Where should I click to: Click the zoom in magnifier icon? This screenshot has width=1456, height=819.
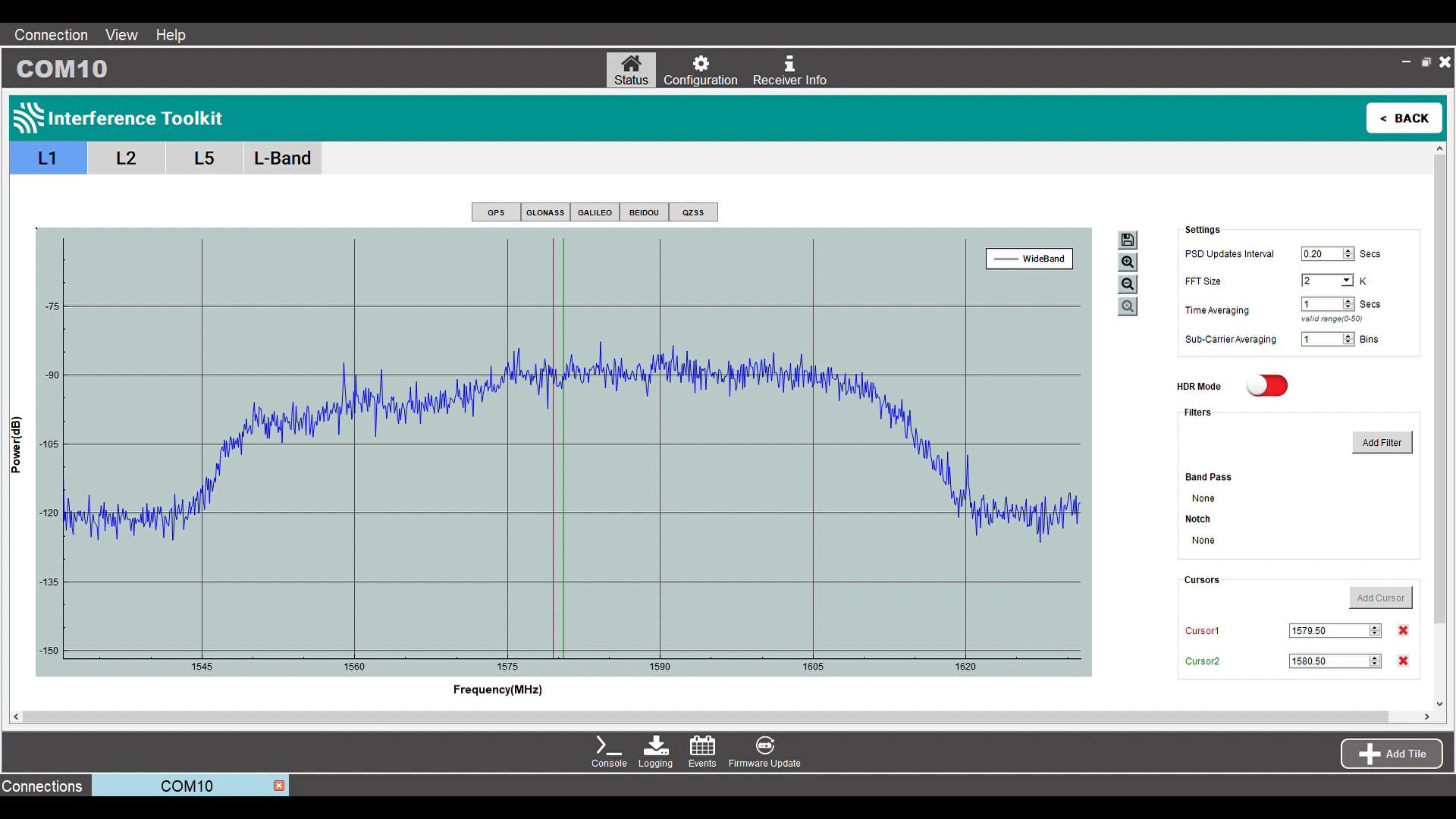tap(1128, 262)
